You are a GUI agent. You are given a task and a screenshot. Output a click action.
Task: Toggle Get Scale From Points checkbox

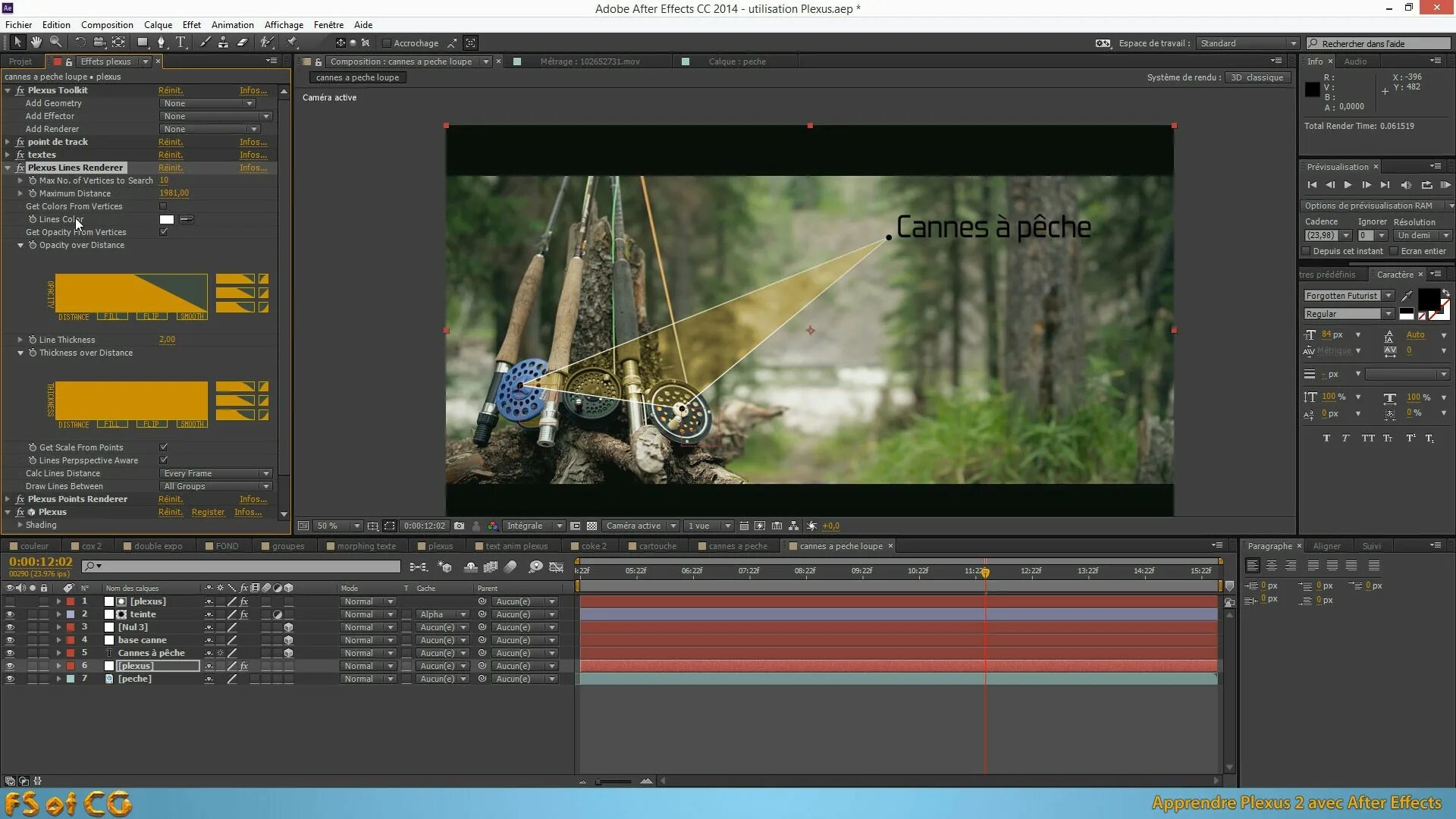coord(163,447)
